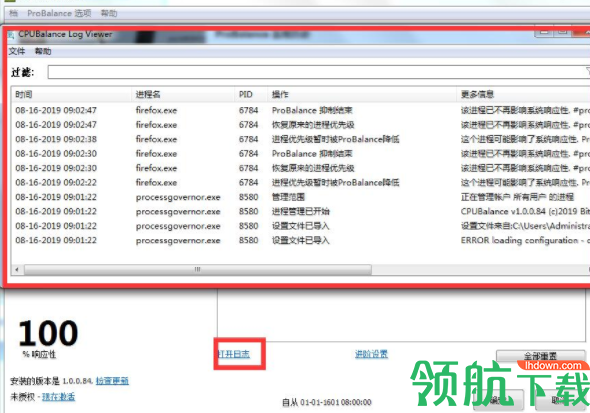Select the 08-16-2019 09:02:38 firefox.exe row
Screen dimensions: 590x413
click(300, 139)
